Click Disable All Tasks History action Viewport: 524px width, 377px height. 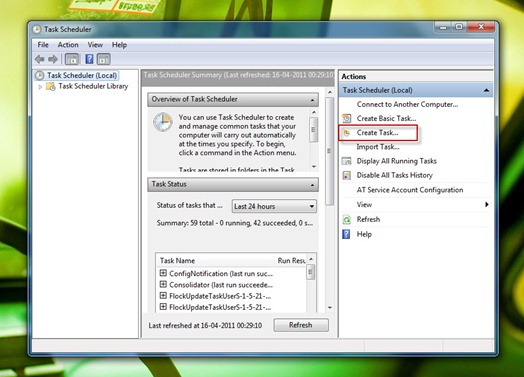394,175
